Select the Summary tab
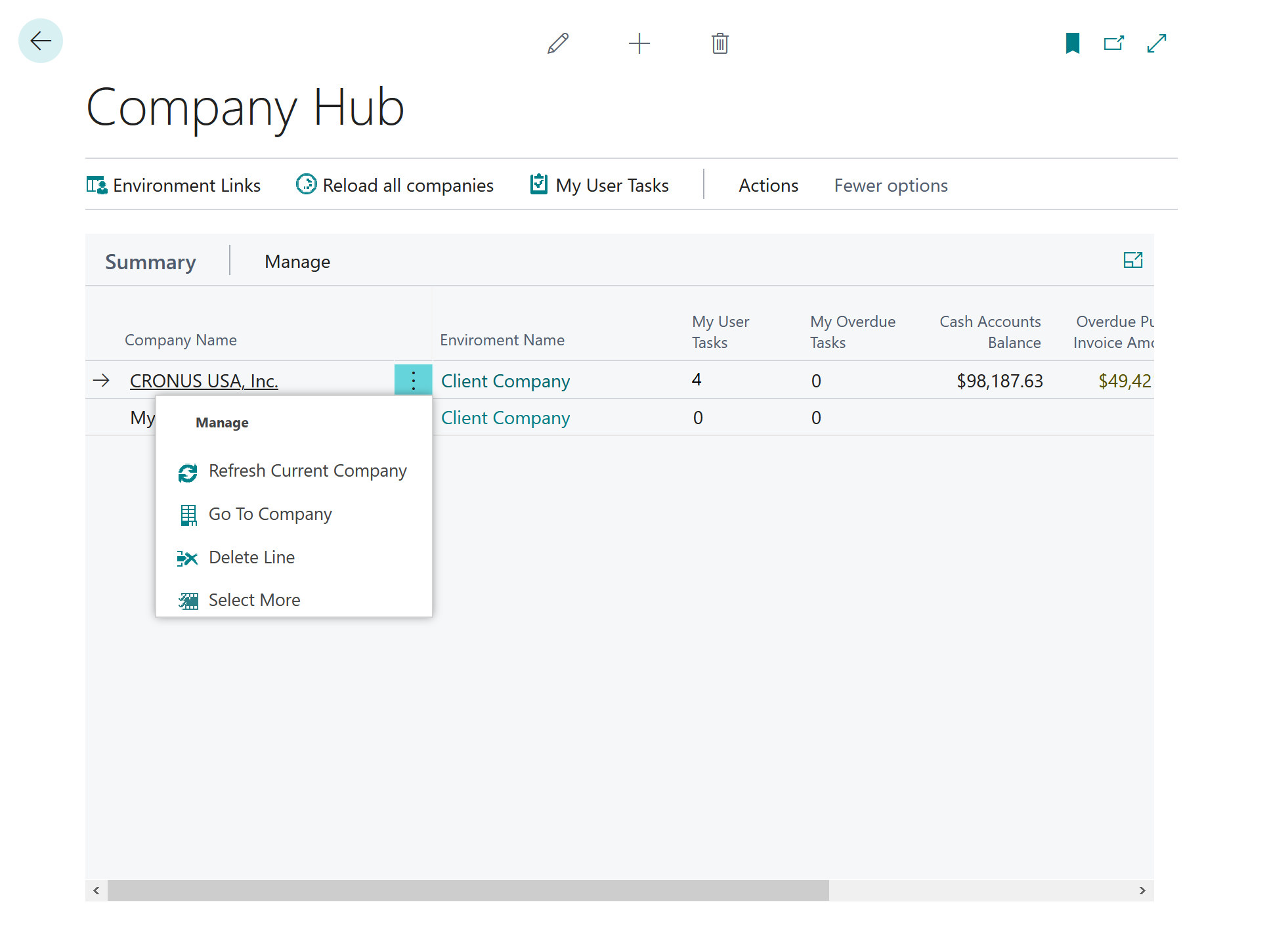The height and width of the screenshot is (952, 1267). click(x=150, y=261)
